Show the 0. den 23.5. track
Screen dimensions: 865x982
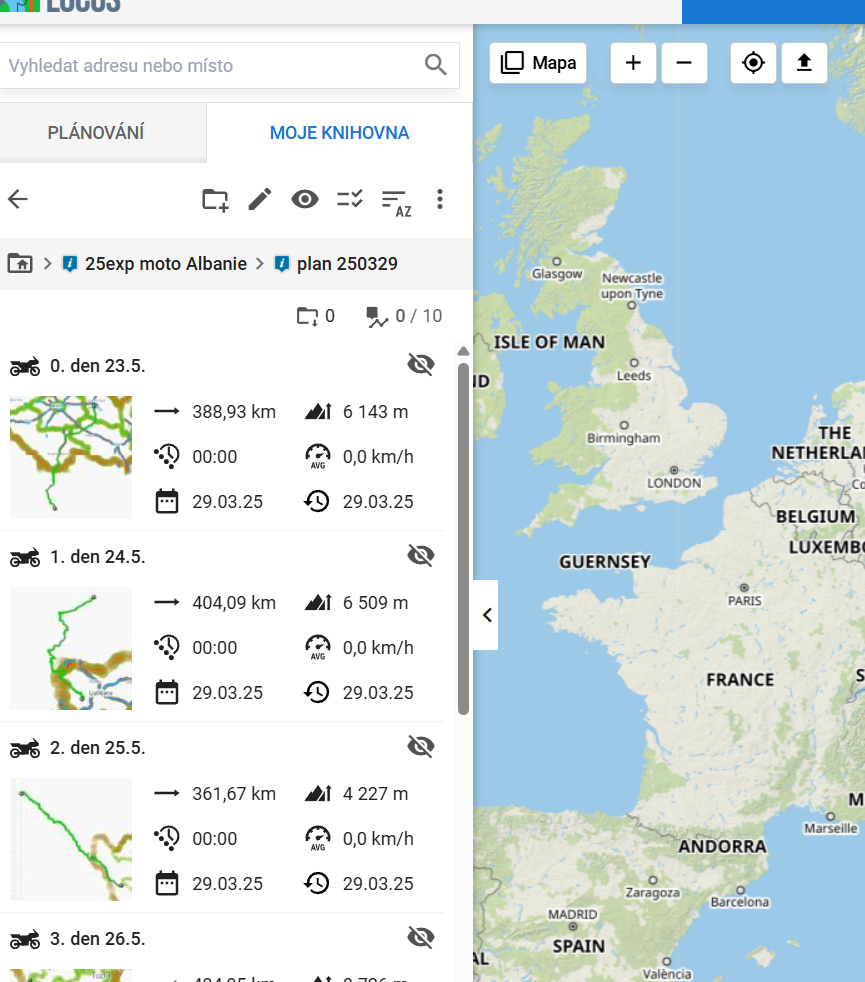point(421,365)
